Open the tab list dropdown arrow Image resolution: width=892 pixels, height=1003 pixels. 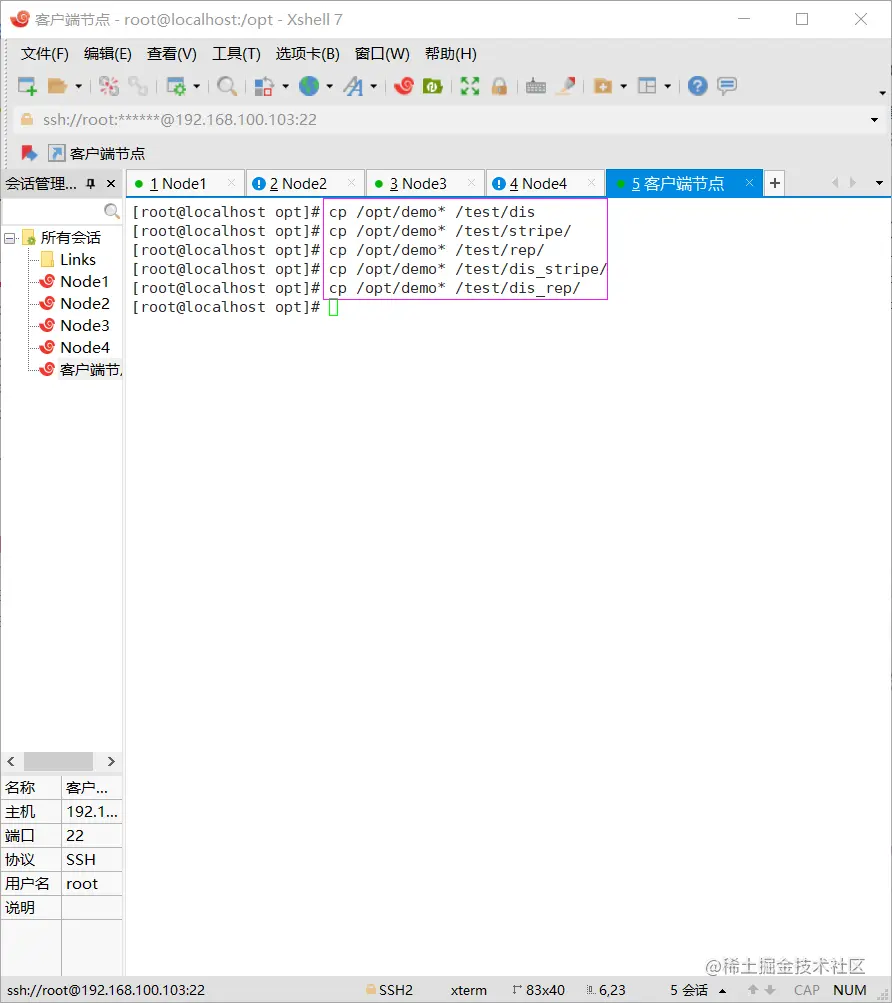pos(879,183)
